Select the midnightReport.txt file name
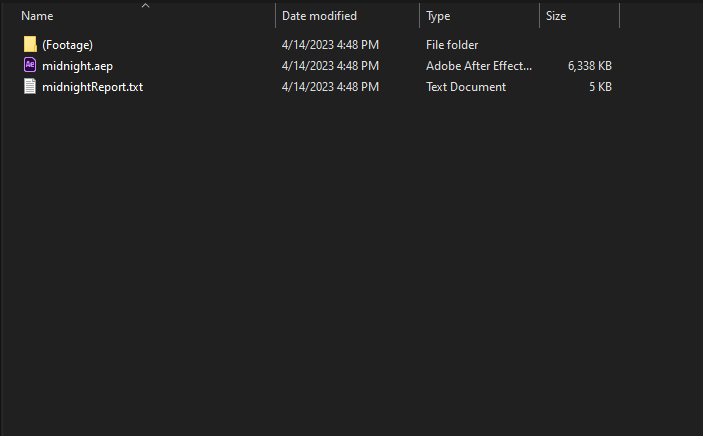Image resolution: width=703 pixels, height=436 pixels. [x=92, y=87]
